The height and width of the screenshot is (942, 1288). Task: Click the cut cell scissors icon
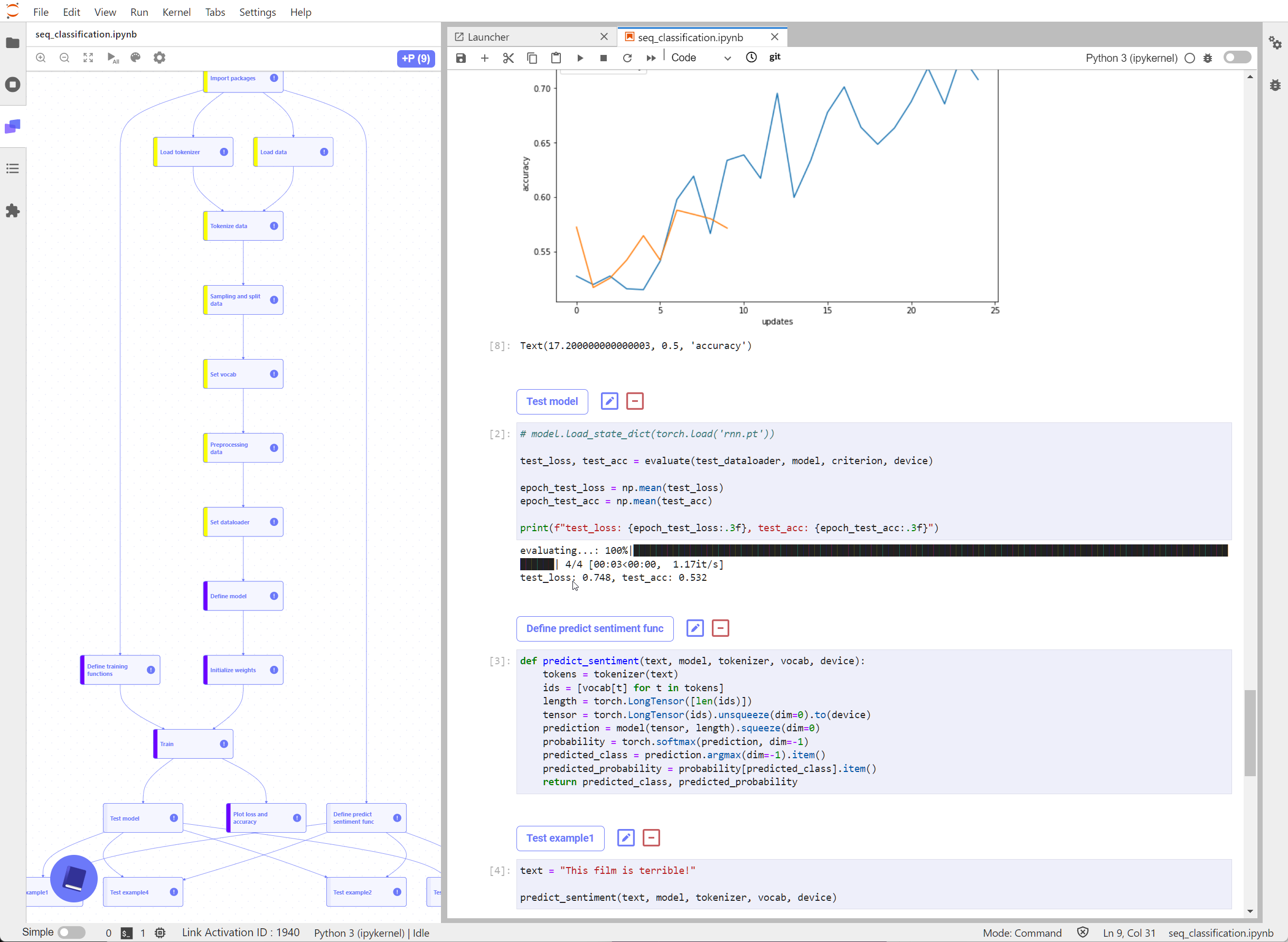508,58
